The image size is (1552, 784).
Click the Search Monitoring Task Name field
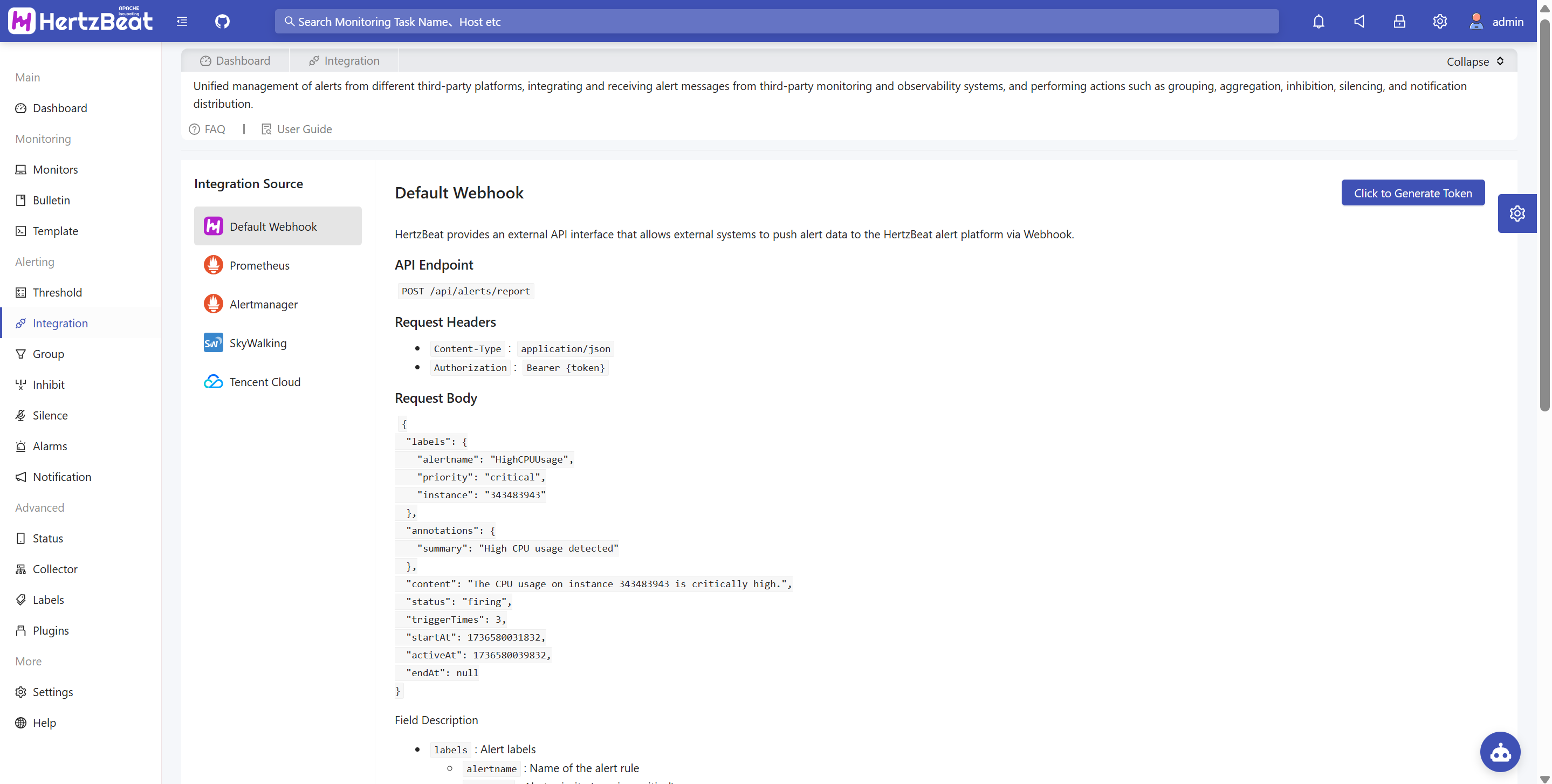(x=776, y=22)
